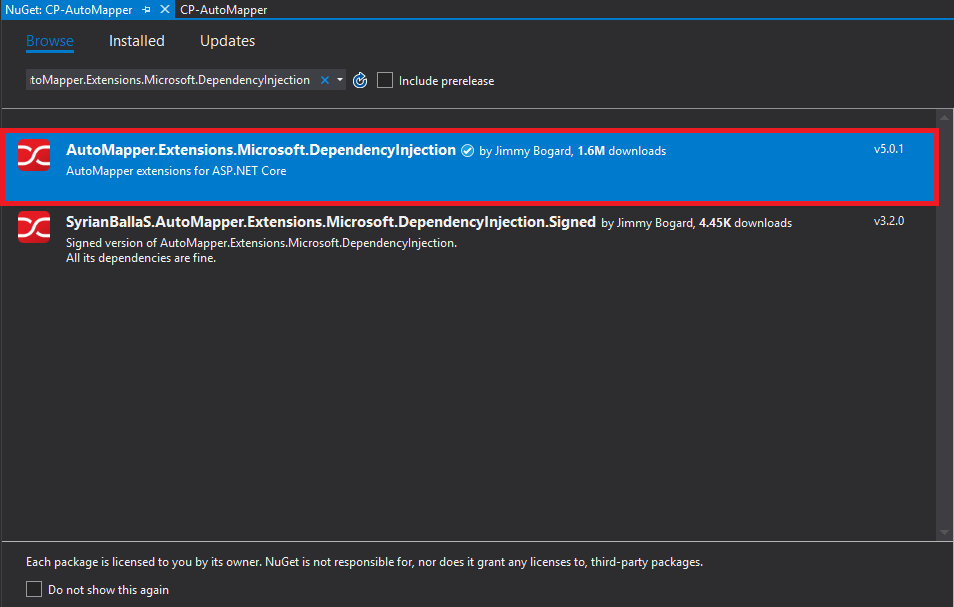The width and height of the screenshot is (954, 607).
Task: Open the Installed tab
Action: click(137, 41)
